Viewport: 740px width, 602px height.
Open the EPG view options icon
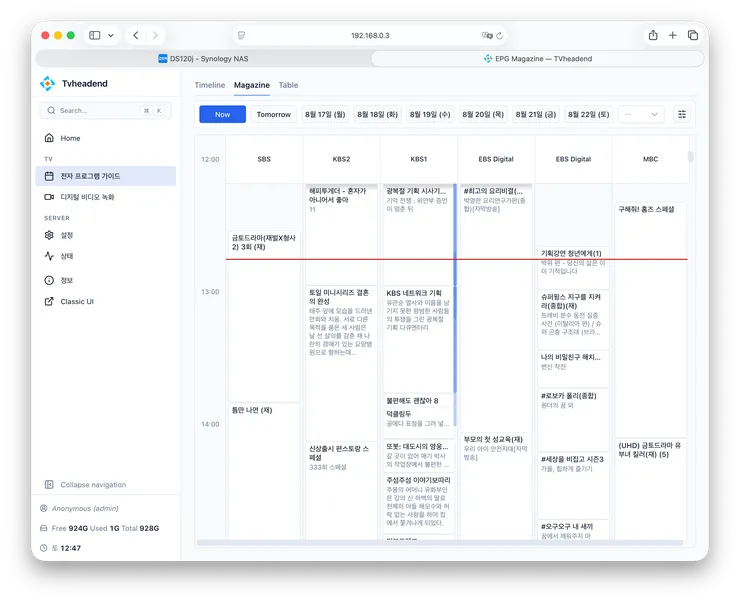click(x=682, y=114)
